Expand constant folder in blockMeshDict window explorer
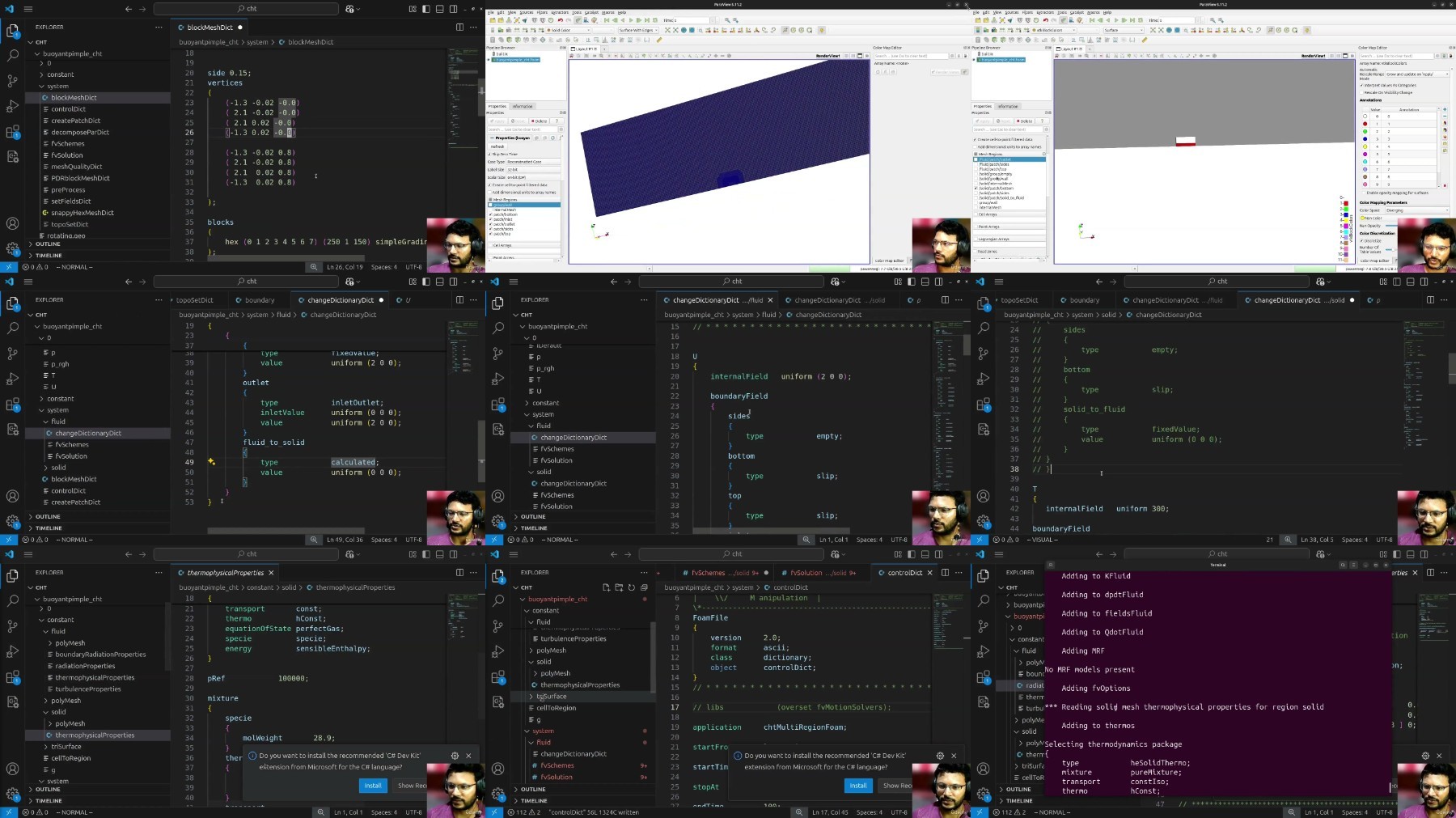The image size is (1456, 818). 60,74
